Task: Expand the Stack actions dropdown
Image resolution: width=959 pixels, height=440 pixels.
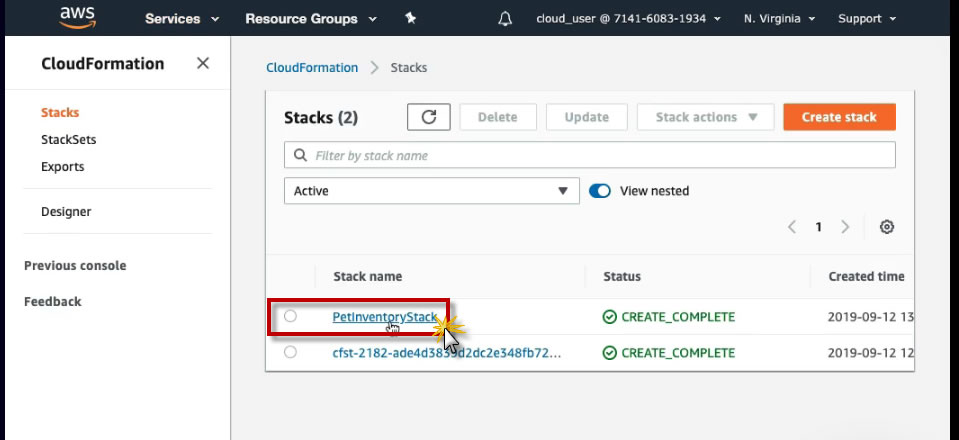Action: (x=705, y=117)
